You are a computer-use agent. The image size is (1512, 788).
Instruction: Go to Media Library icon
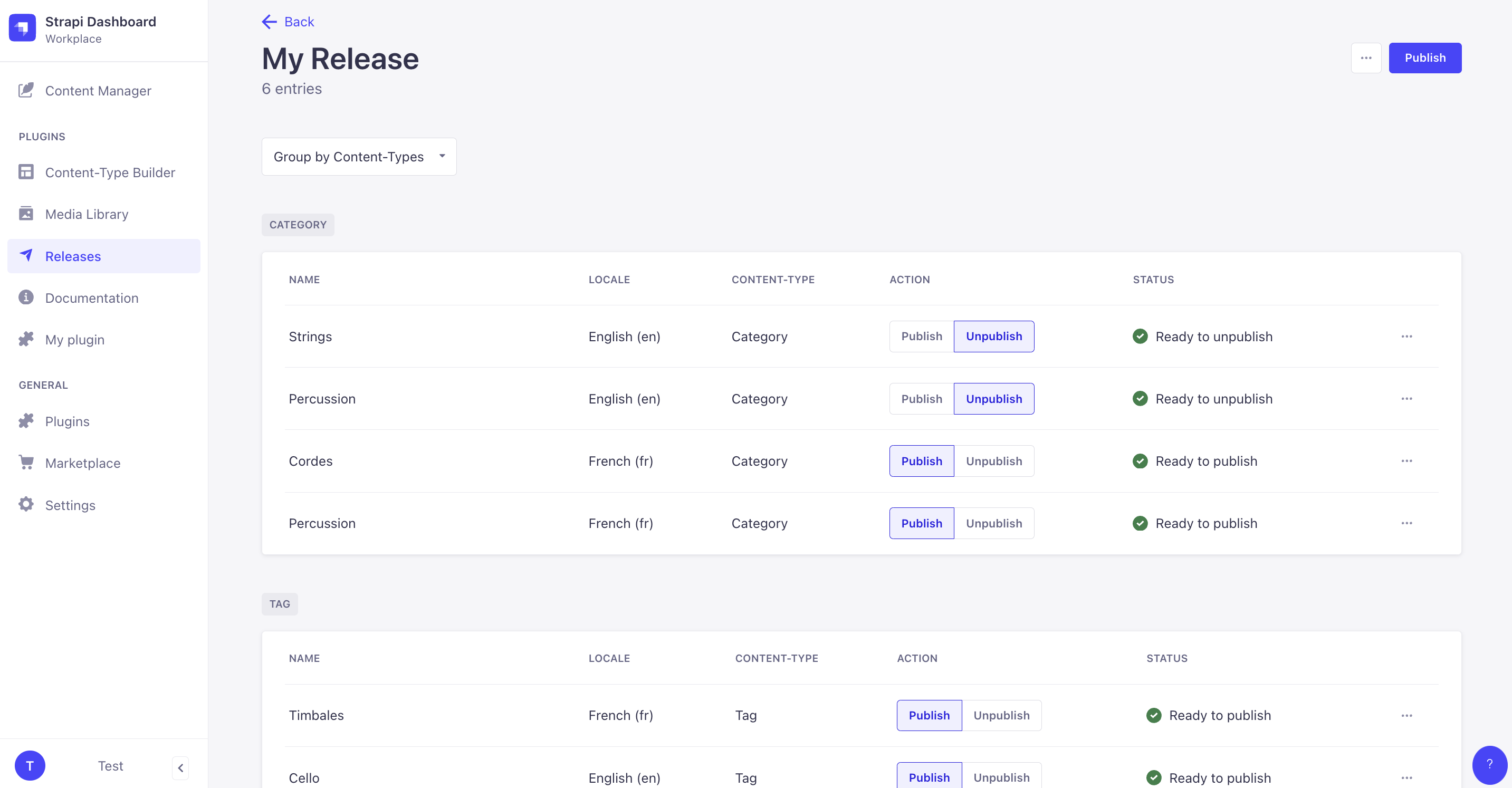click(x=26, y=214)
